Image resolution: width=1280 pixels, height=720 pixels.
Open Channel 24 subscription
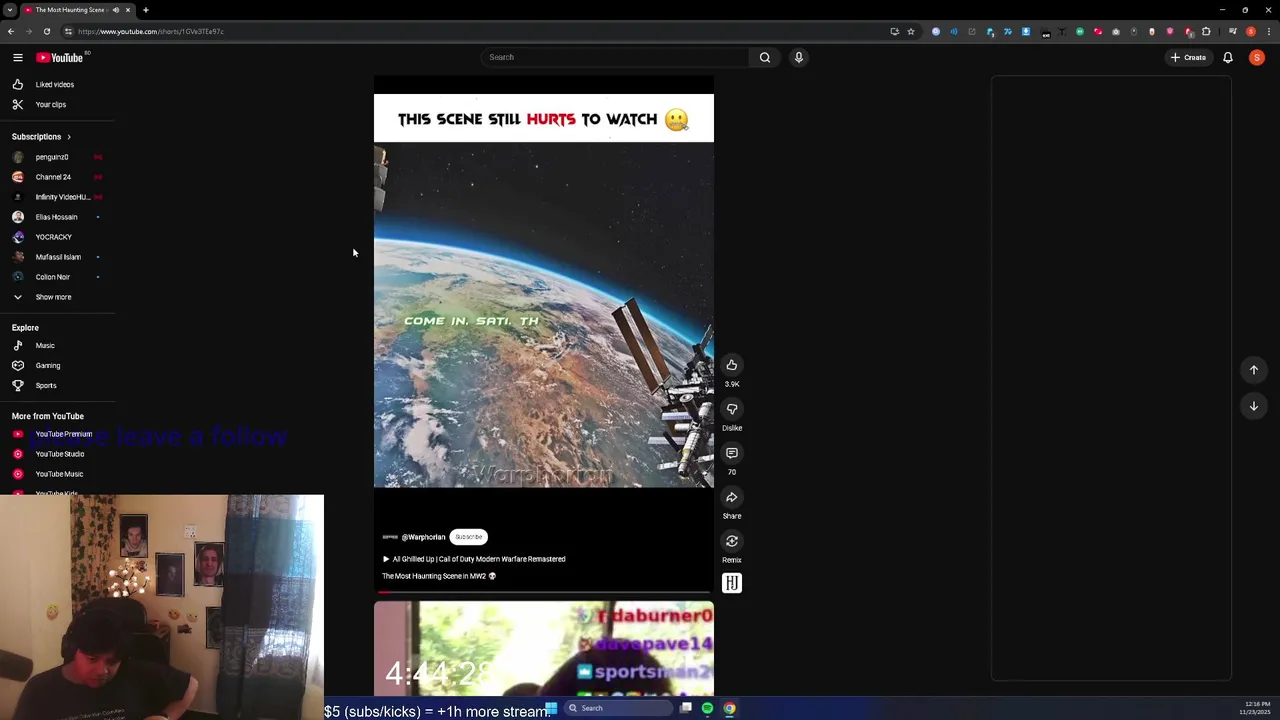[x=53, y=177]
